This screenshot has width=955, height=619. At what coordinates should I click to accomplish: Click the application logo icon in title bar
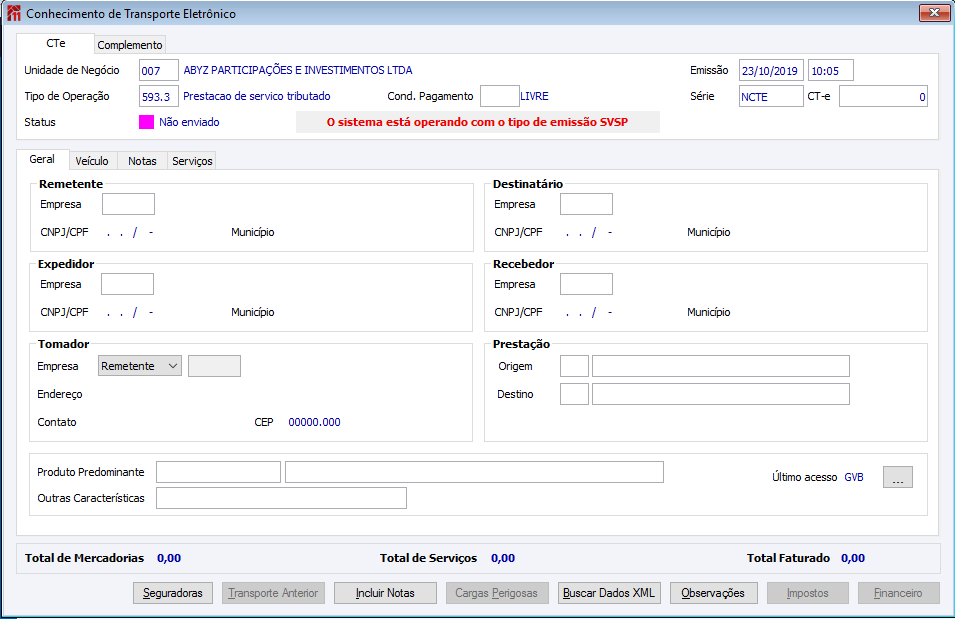click(x=13, y=13)
